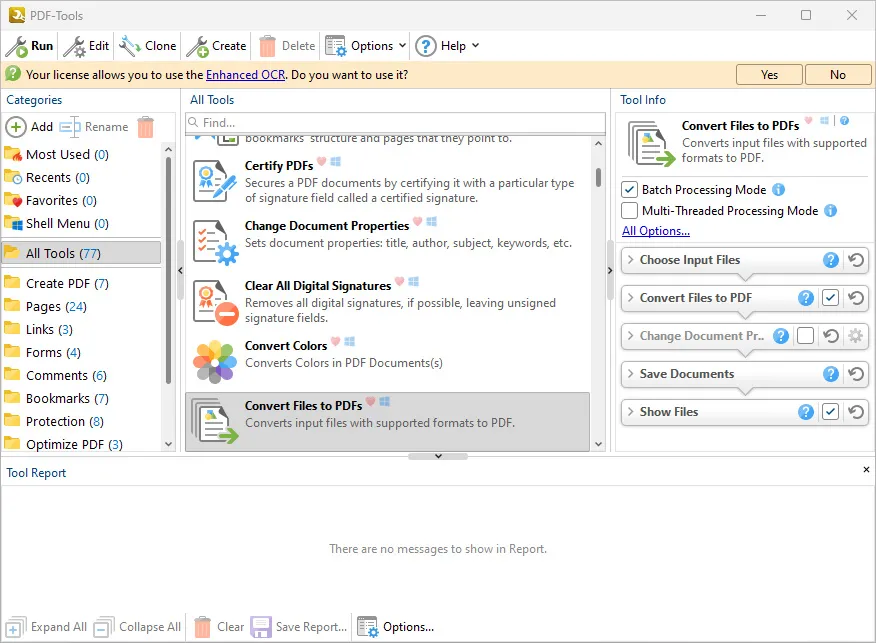This screenshot has height=643, width=876.
Task: Enable the Change Document Pr.. step checkbox
Action: (x=805, y=336)
